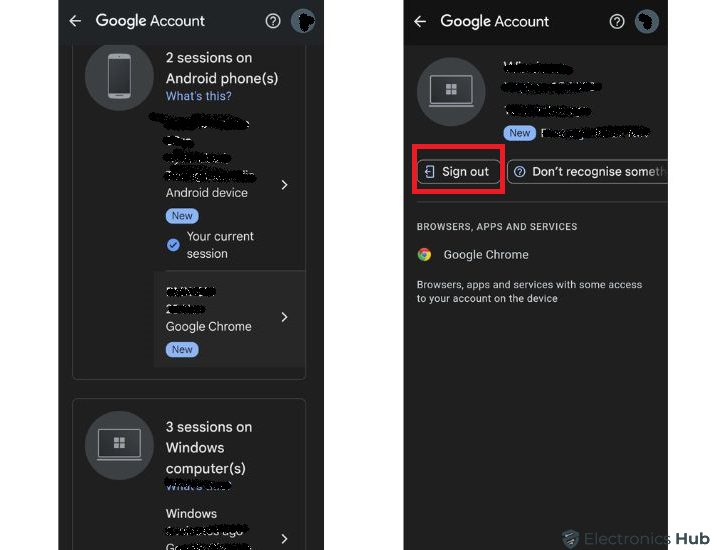Expand the Google Chrome session chevron
Viewport: 717px width, 550px height.
[x=285, y=317]
